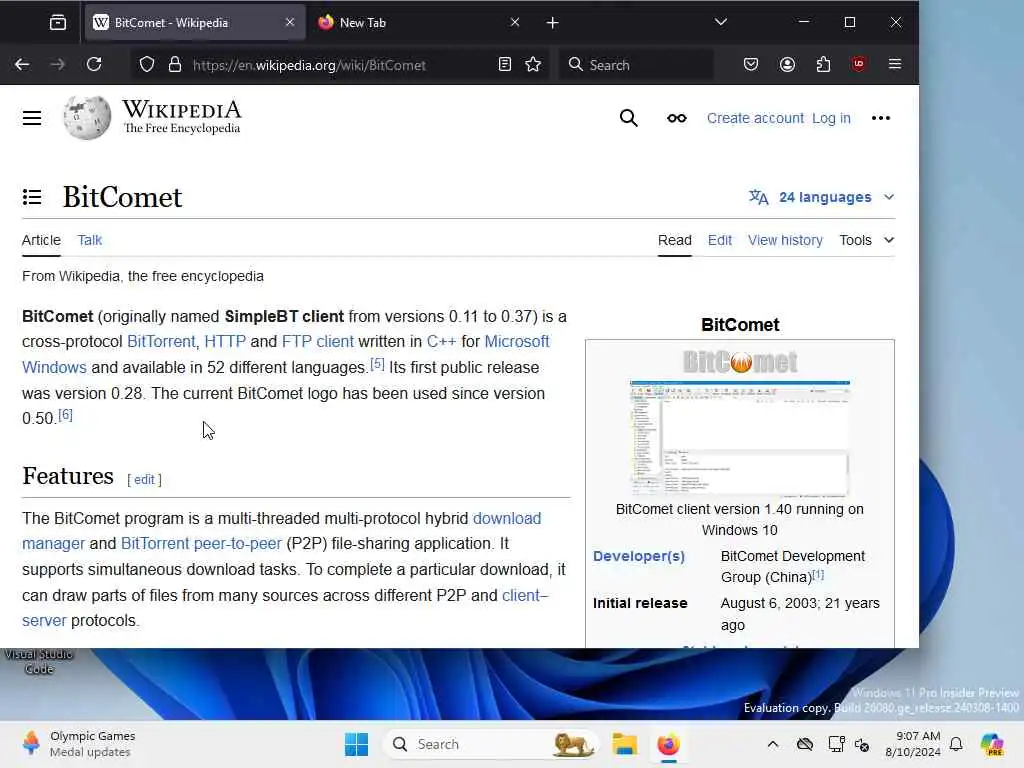Open Firefox account icon
Image resolution: width=1024 pixels, height=768 pixels.
pyautogui.click(x=787, y=64)
